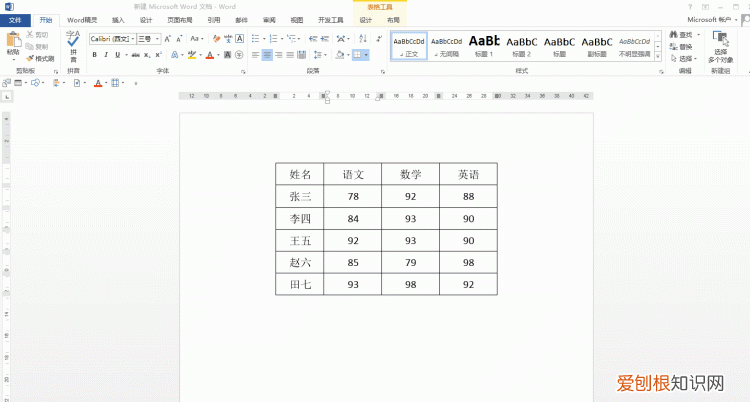The height and width of the screenshot is (402, 750).
Task: Click the distributed alignment icon
Action: point(301,55)
